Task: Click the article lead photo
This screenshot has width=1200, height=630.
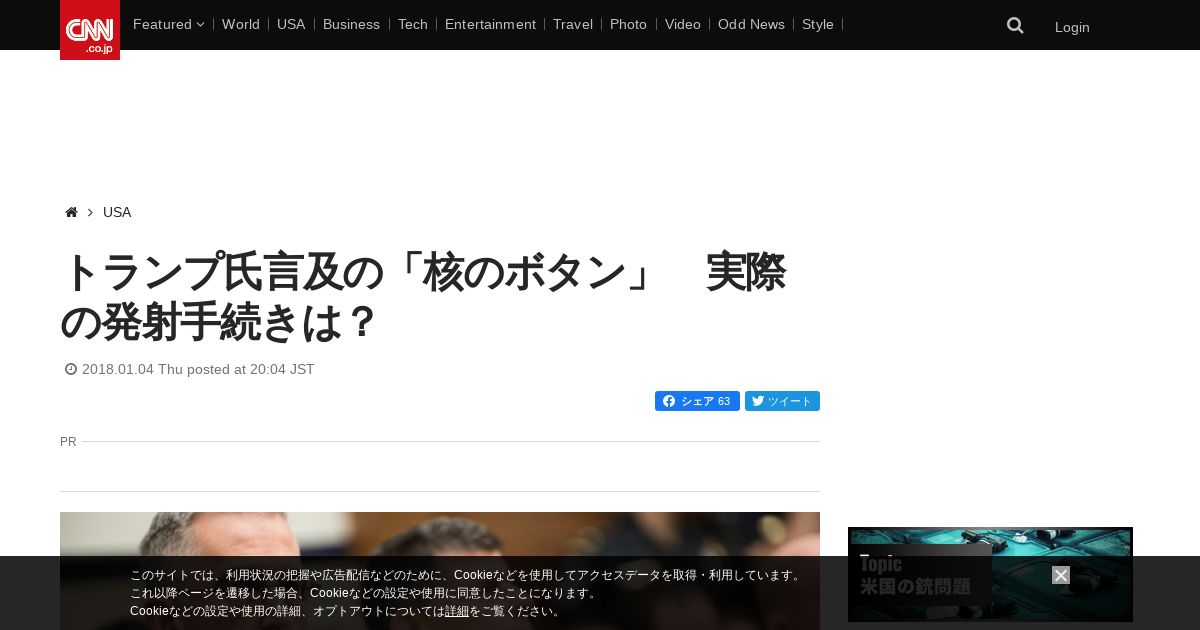Action: (440, 571)
